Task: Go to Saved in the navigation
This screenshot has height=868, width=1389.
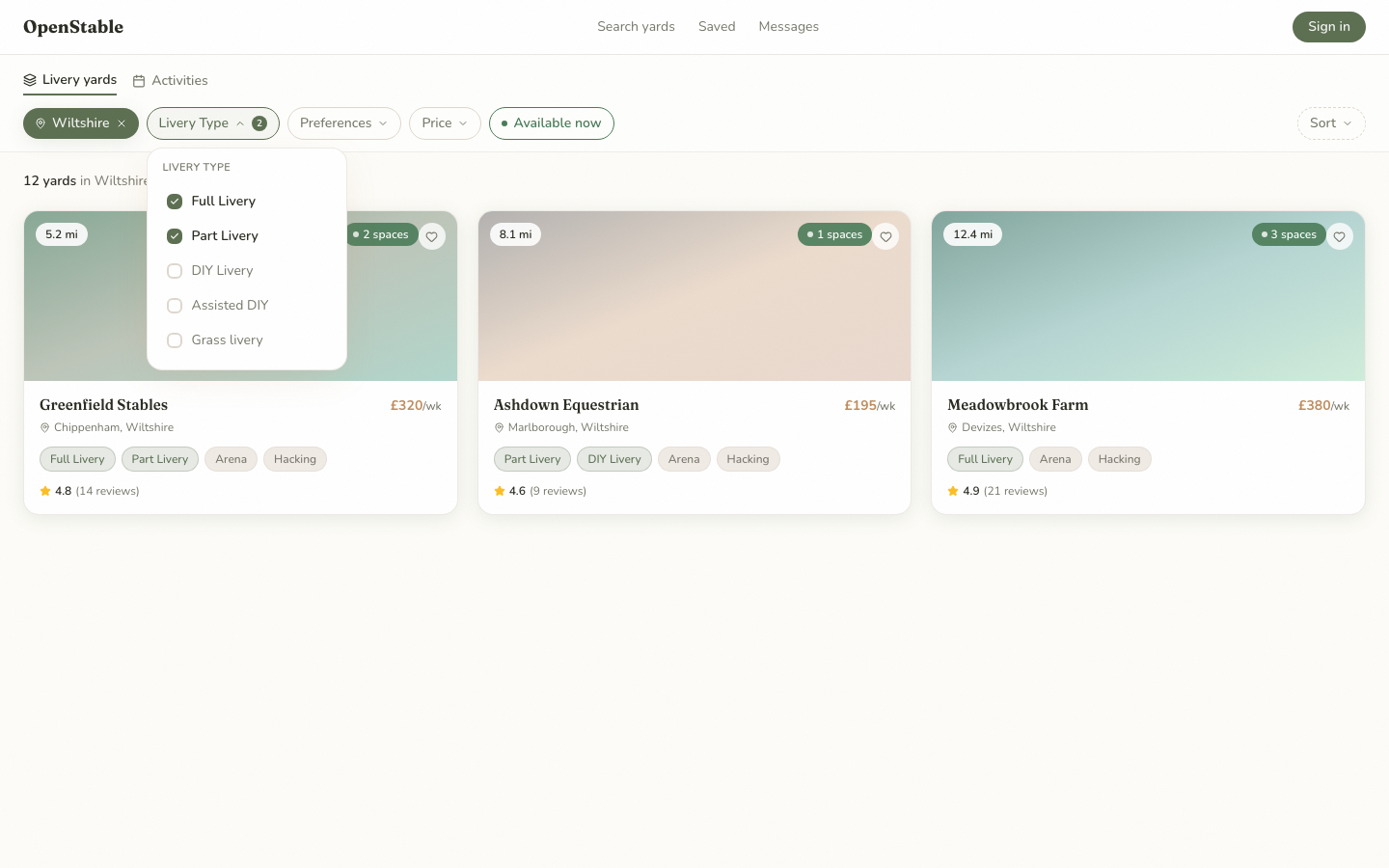Action: click(717, 27)
